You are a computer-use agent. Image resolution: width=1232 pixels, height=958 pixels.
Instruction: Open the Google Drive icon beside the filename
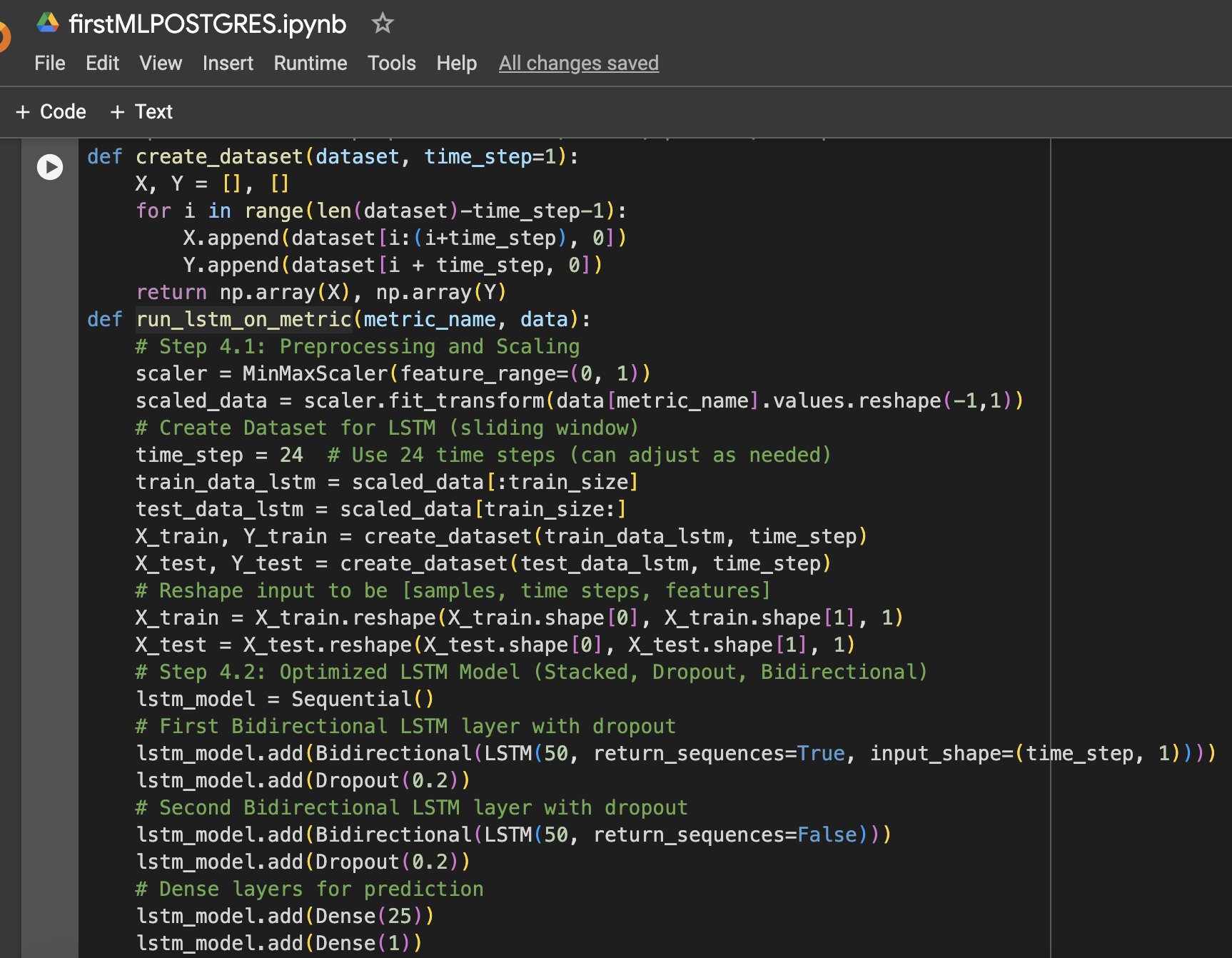[x=47, y=22]
